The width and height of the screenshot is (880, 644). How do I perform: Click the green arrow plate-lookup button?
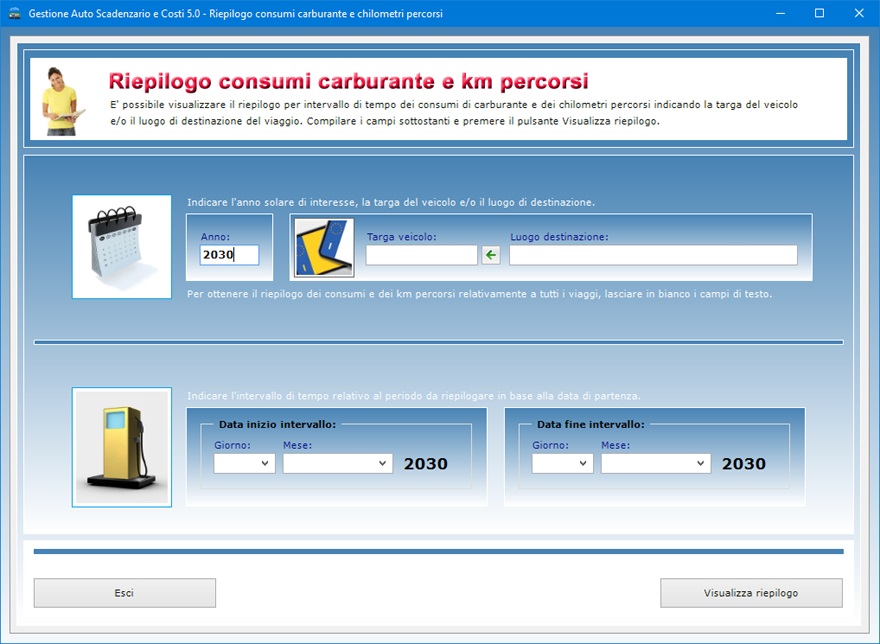491,255
